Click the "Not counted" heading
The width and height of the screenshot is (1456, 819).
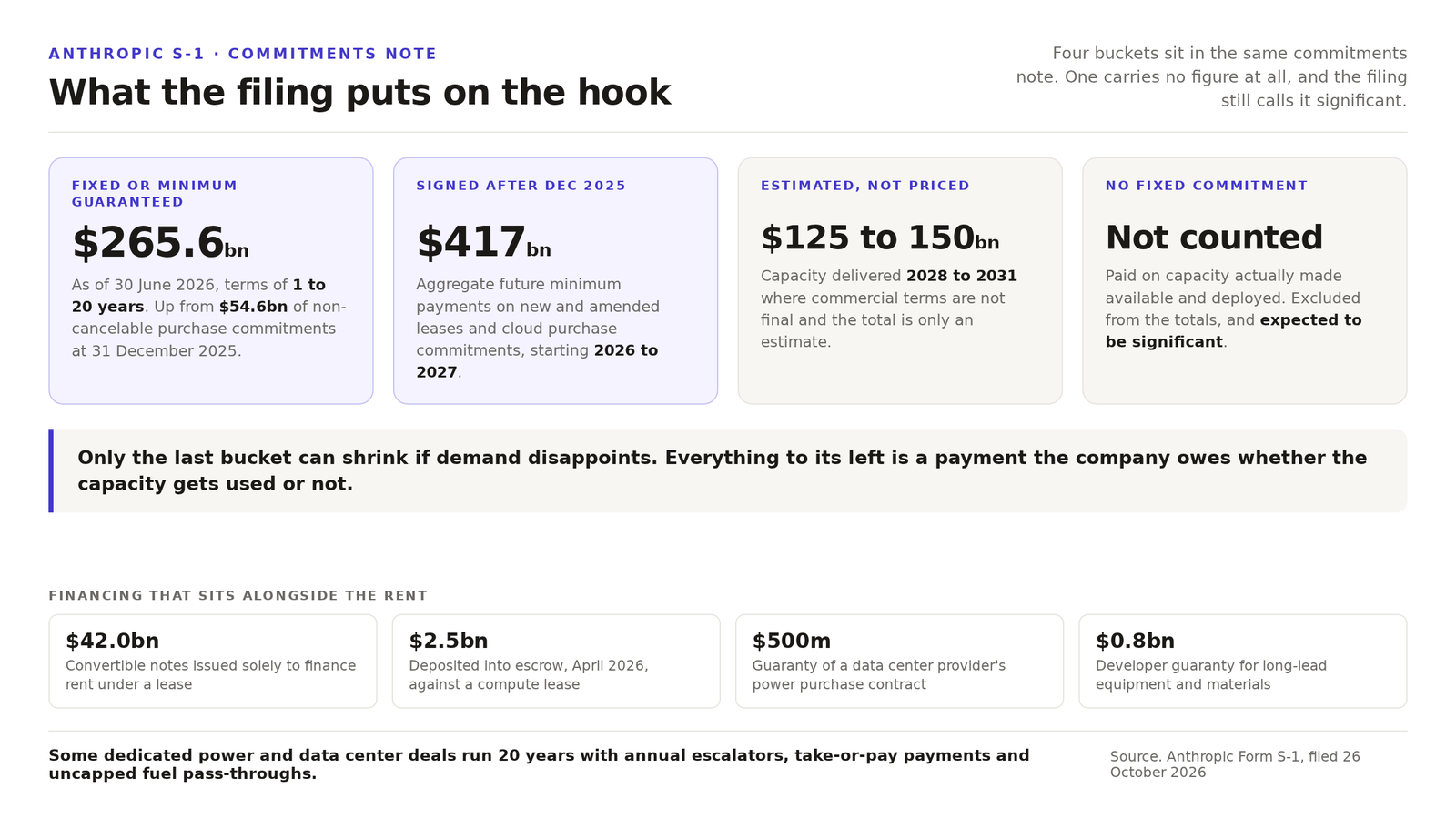click(1214, 238)
